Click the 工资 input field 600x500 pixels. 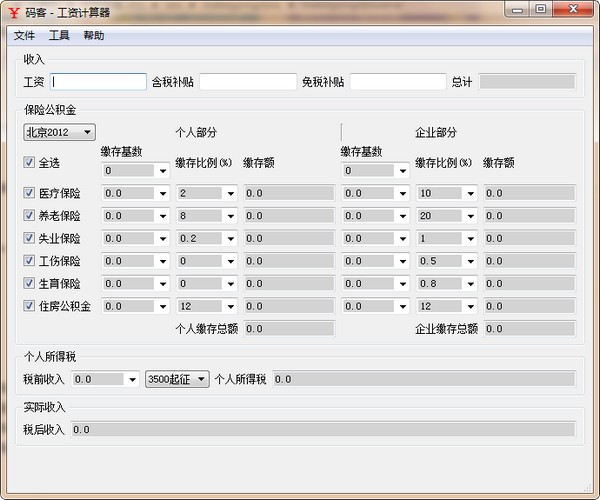(x=98, y=82)
